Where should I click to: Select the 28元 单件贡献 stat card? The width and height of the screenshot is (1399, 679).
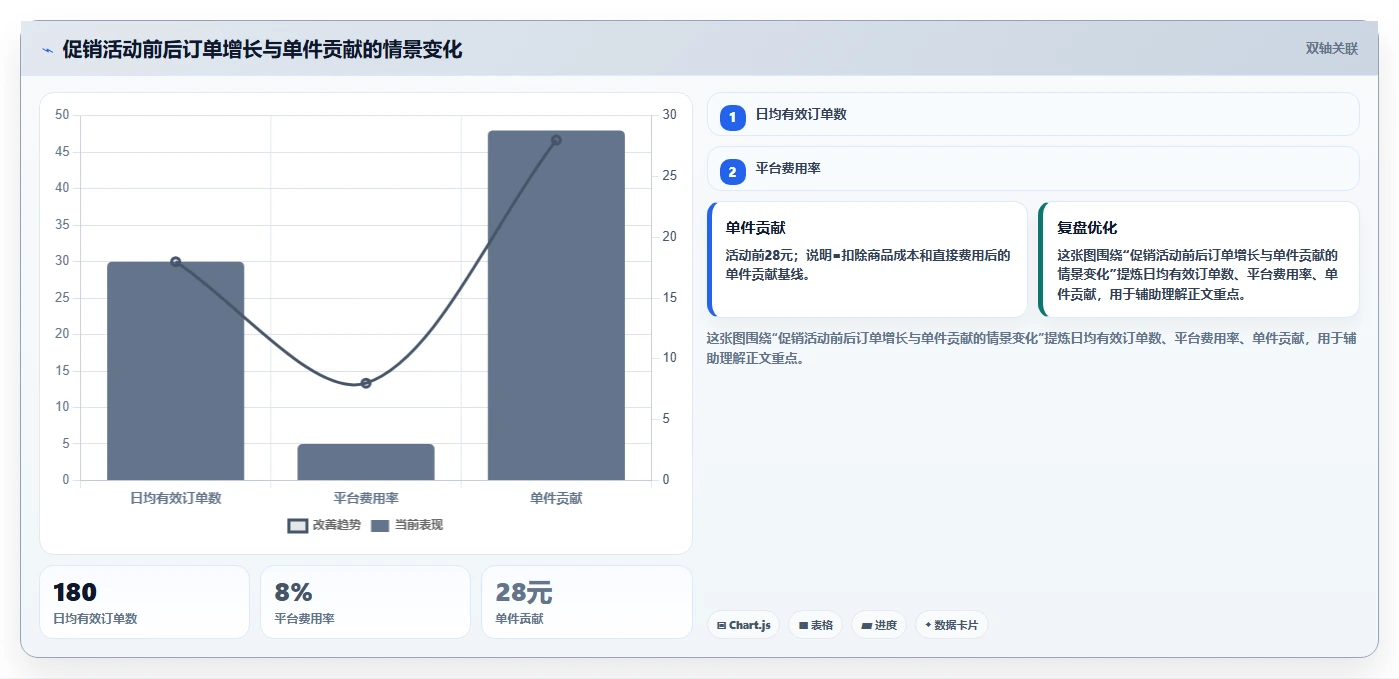click(587, 602)
